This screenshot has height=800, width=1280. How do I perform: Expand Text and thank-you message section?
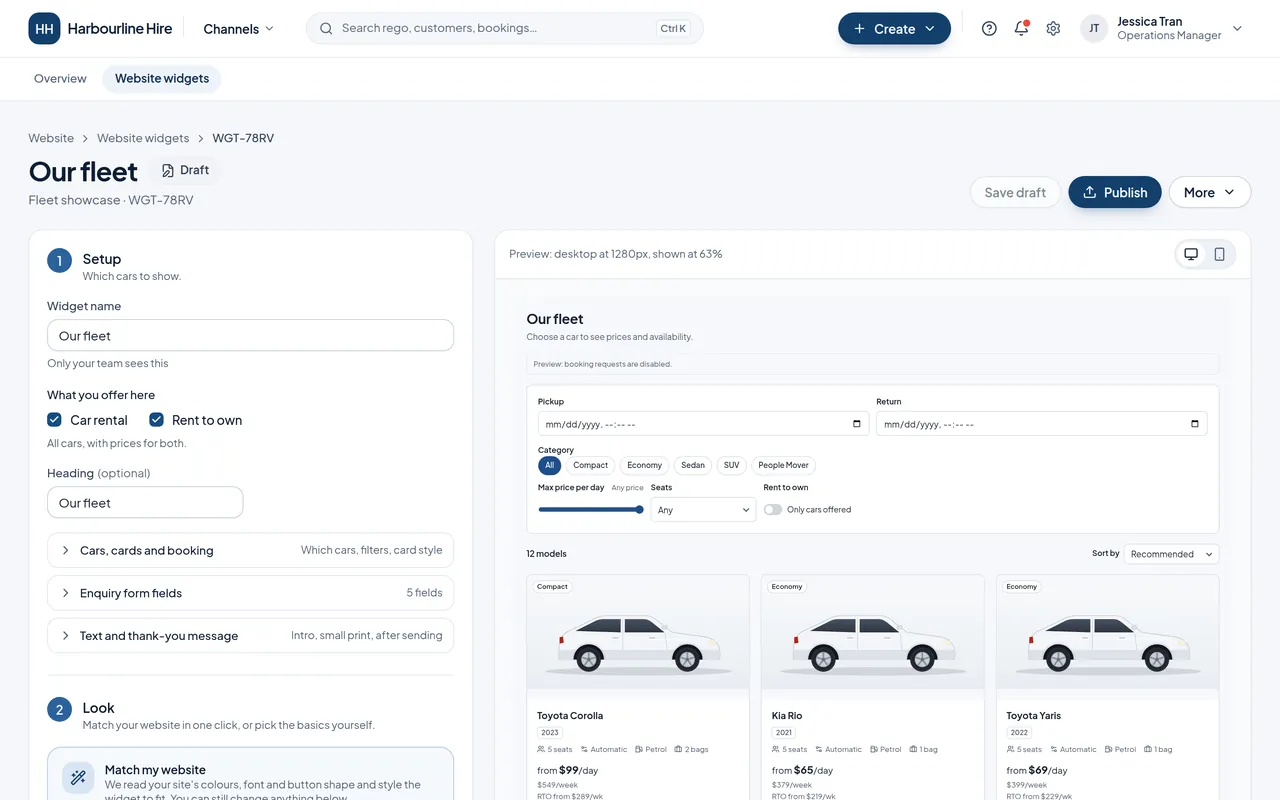coord(250,636)
